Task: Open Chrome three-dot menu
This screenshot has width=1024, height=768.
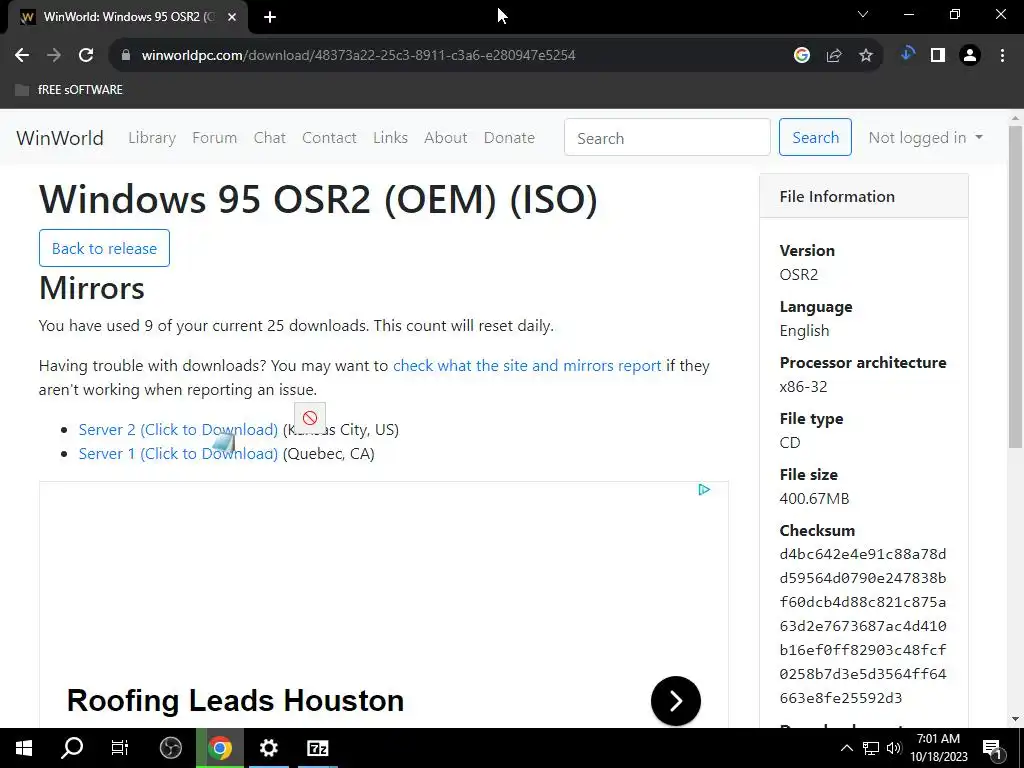Action: (1002, 56)
